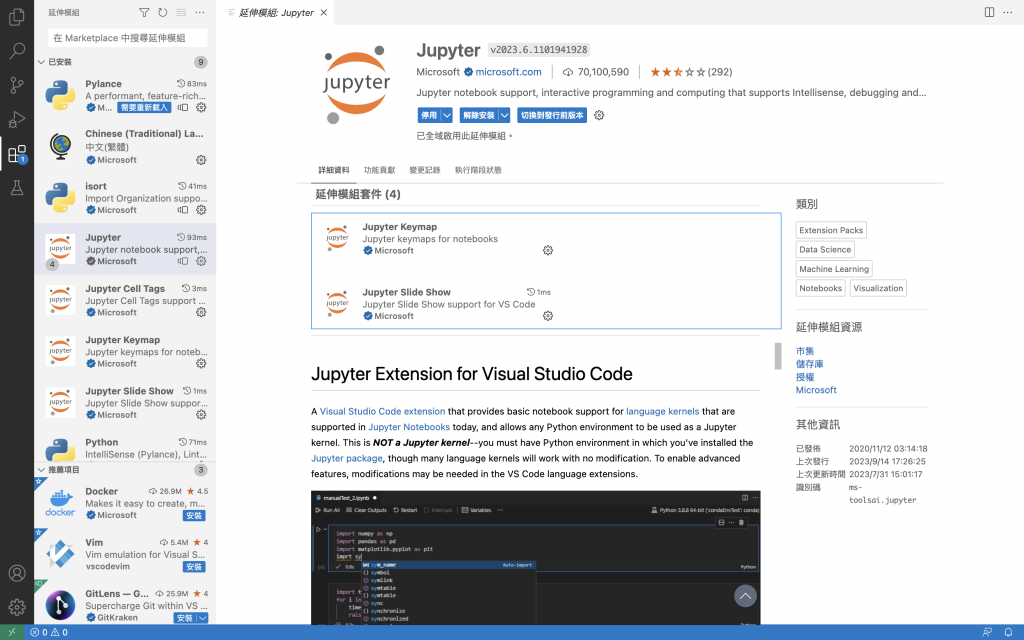
Task: Clear extension search results icon
Action: tap(181, 12)
